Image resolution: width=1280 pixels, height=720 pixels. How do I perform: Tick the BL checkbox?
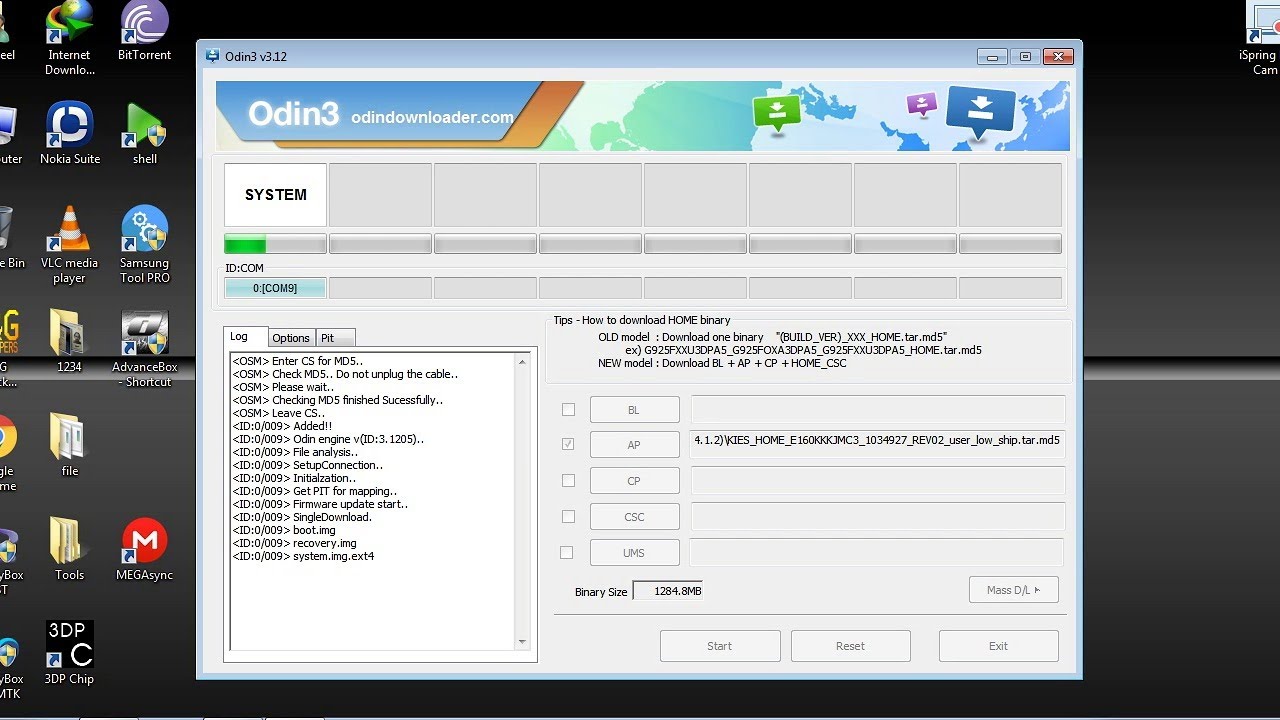568,410
